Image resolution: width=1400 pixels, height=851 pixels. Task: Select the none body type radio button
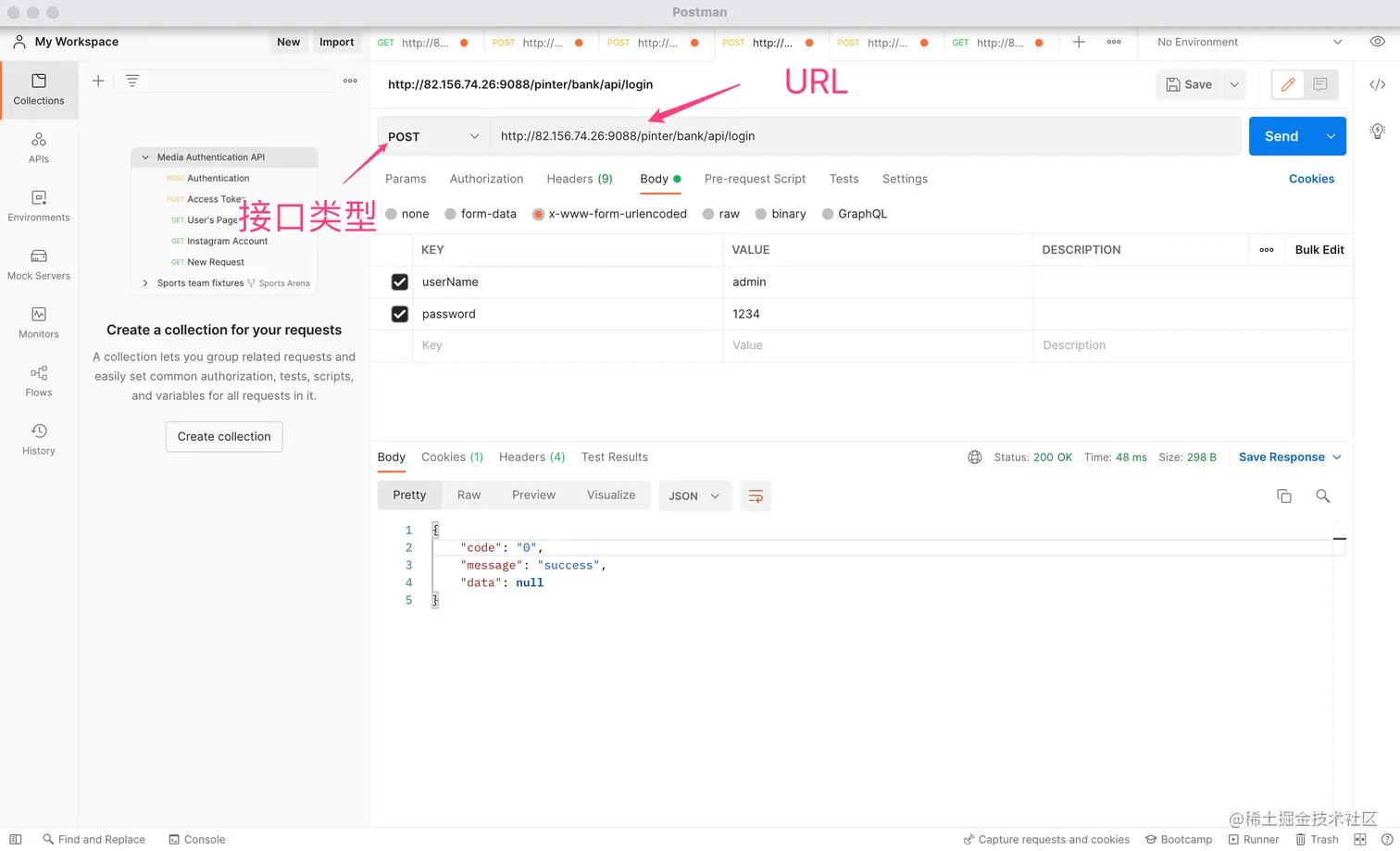pyautogui.click(x=392, y=214)
